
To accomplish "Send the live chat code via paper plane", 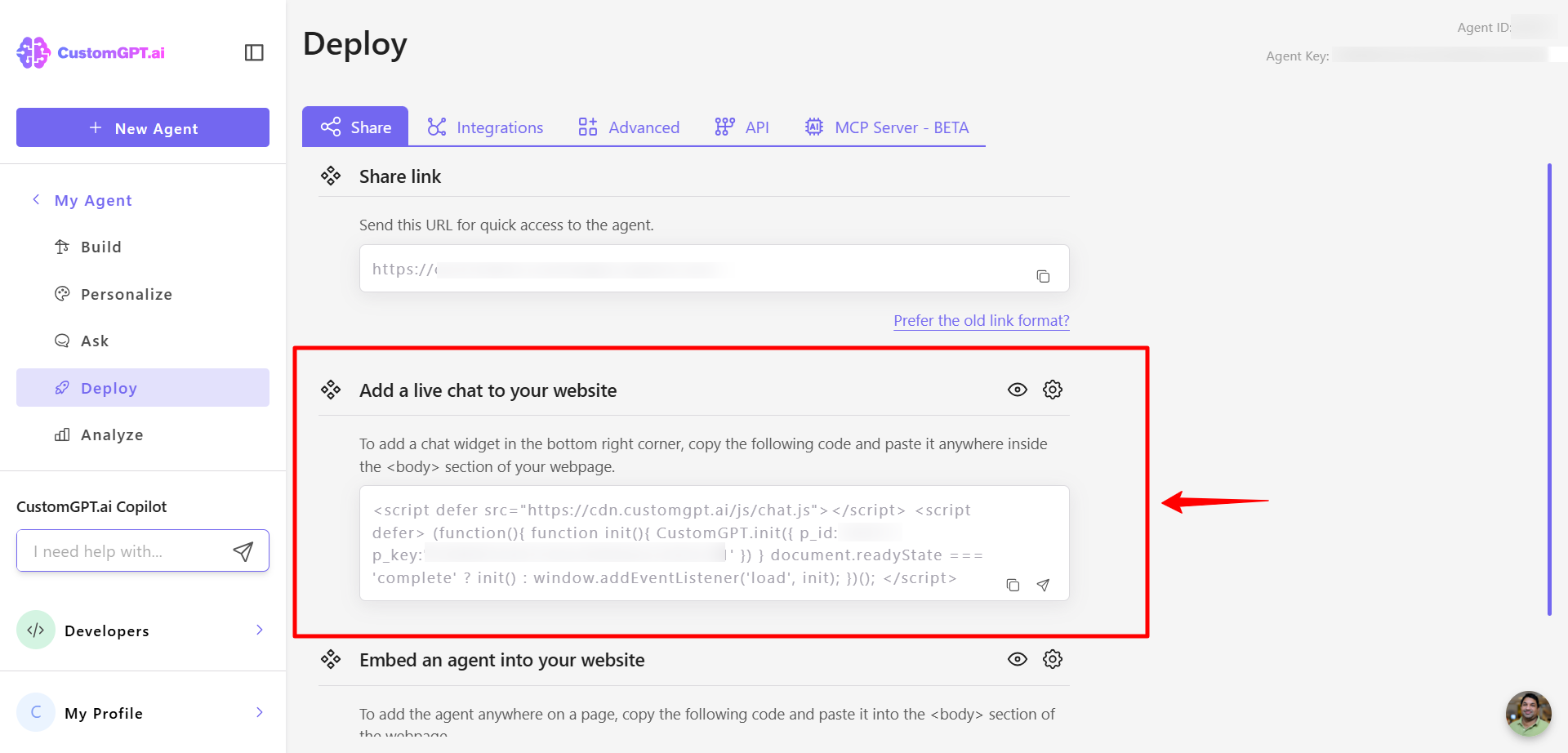I will (x=1043, y=585).
